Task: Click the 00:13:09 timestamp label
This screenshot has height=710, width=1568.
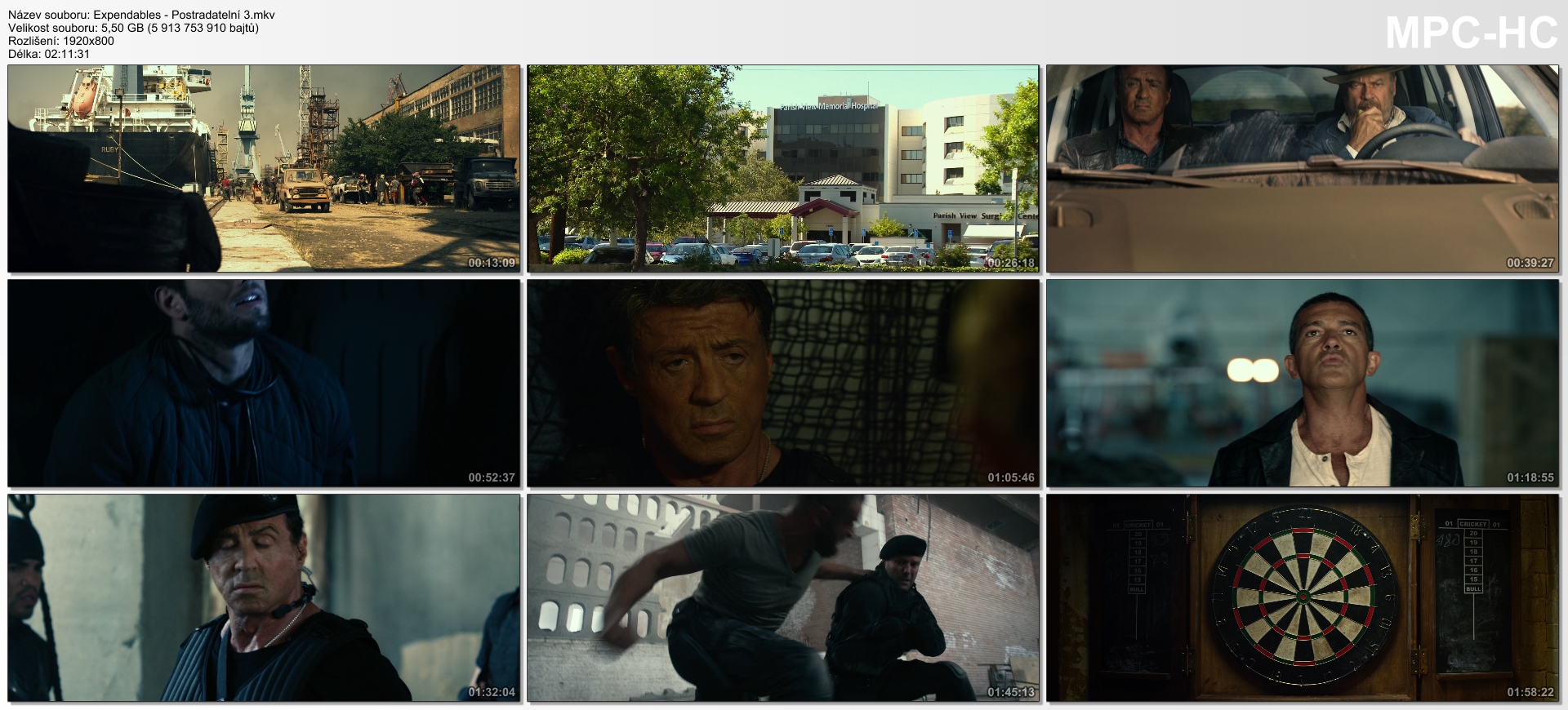Action: tap(492, 263)
